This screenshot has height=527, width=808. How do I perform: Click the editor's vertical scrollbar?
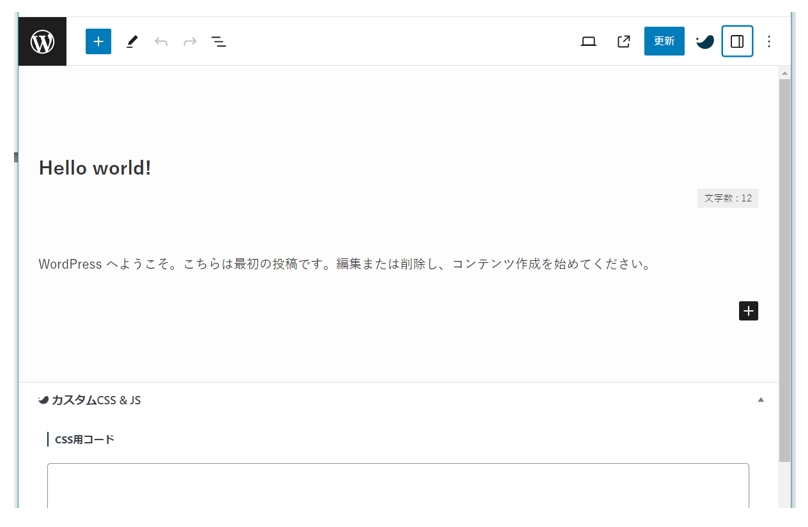click(x=785, y=270)
